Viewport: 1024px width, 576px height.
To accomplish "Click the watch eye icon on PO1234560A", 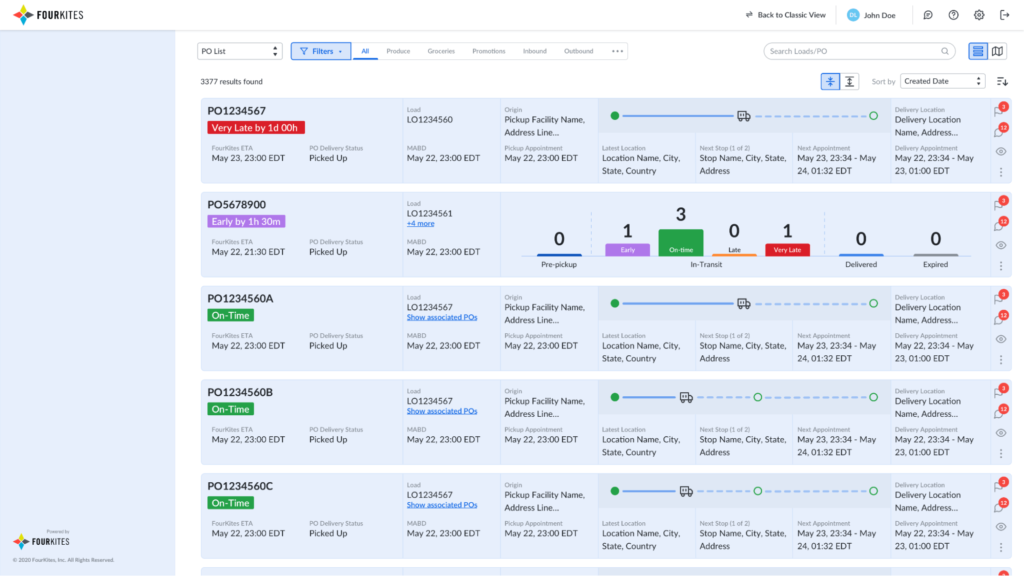I will click(999, 338).
